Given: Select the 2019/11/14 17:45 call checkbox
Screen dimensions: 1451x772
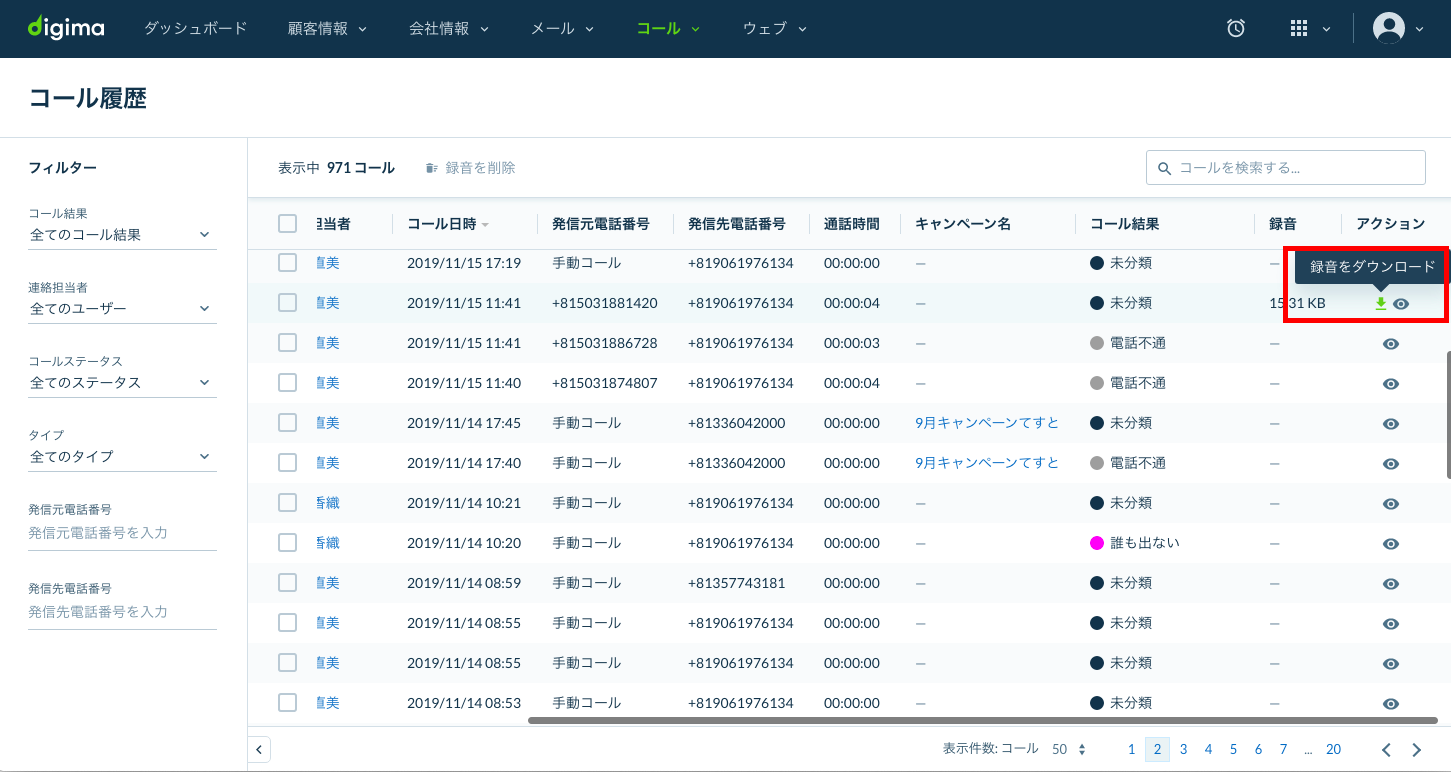Looking at the screenshot, I should pyautogui.click(x=287, y=422).
